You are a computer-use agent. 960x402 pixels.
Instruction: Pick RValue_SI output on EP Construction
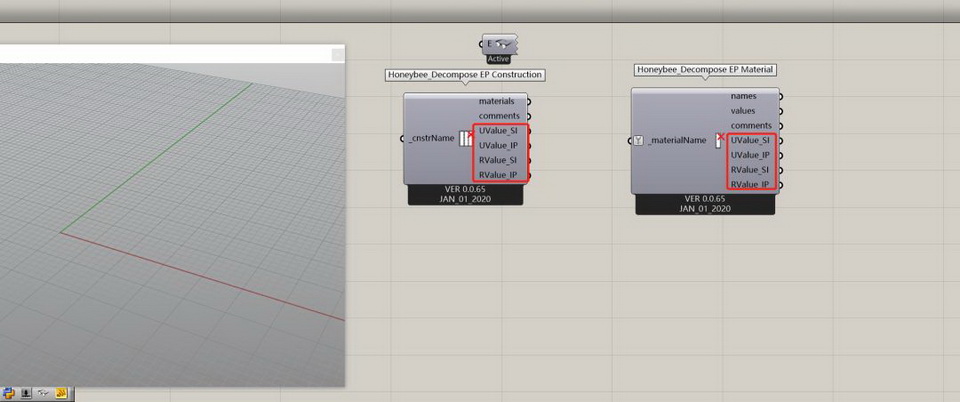click(x=497, y=160)
